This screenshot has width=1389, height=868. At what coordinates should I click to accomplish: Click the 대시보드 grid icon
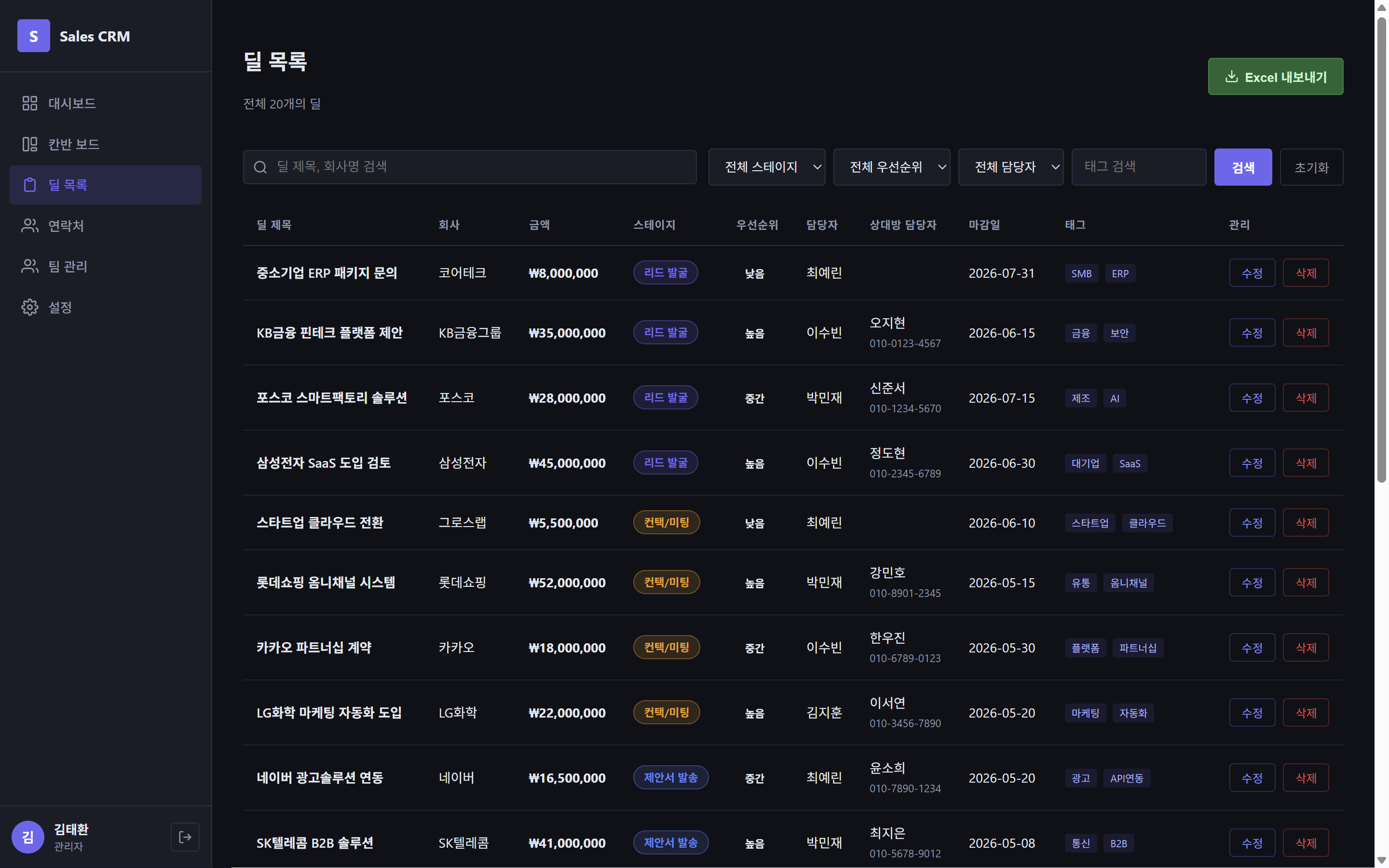tap(30, 103)
